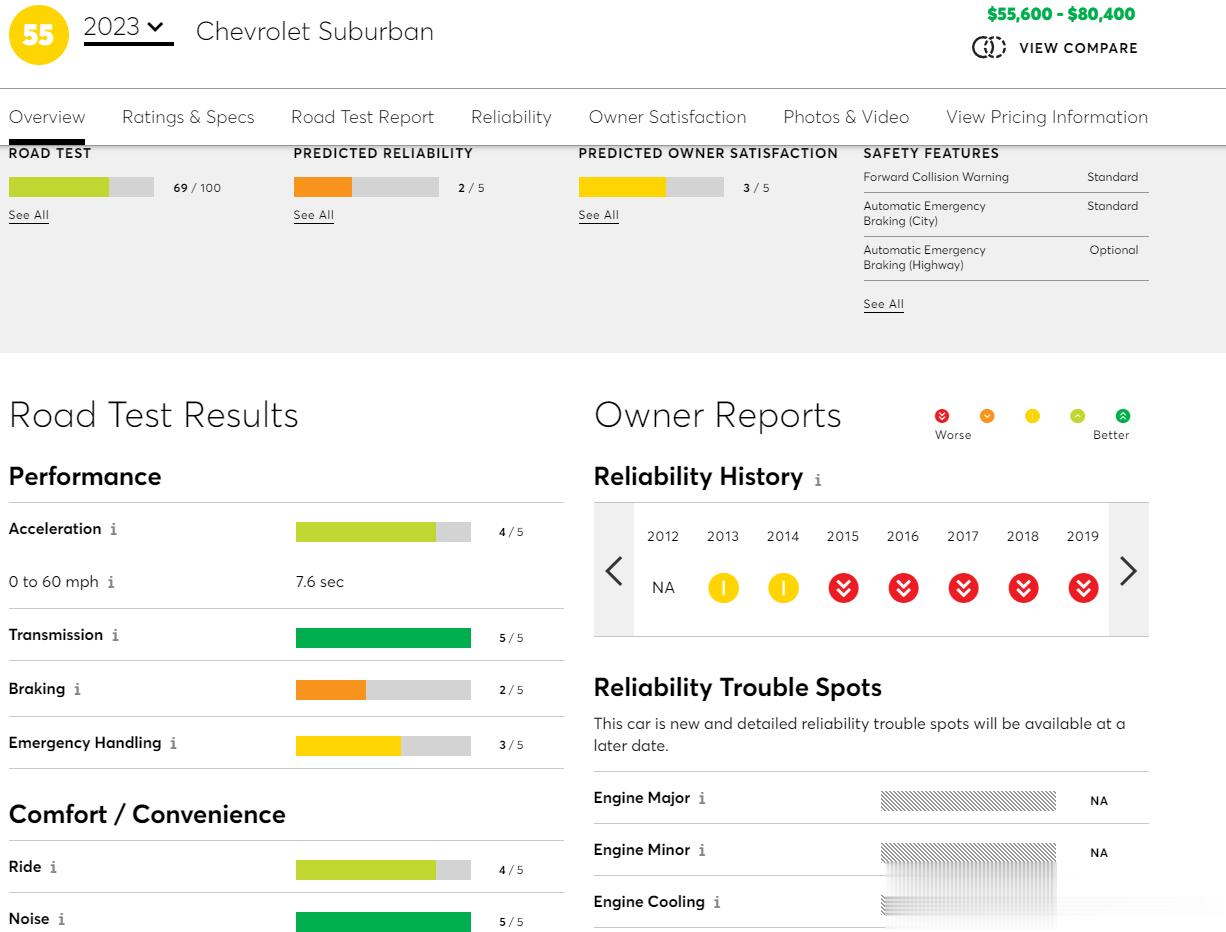Viewport: 1226px width, 932px height.
Task: Click the NA value for 2012
Action: [663, 588]
